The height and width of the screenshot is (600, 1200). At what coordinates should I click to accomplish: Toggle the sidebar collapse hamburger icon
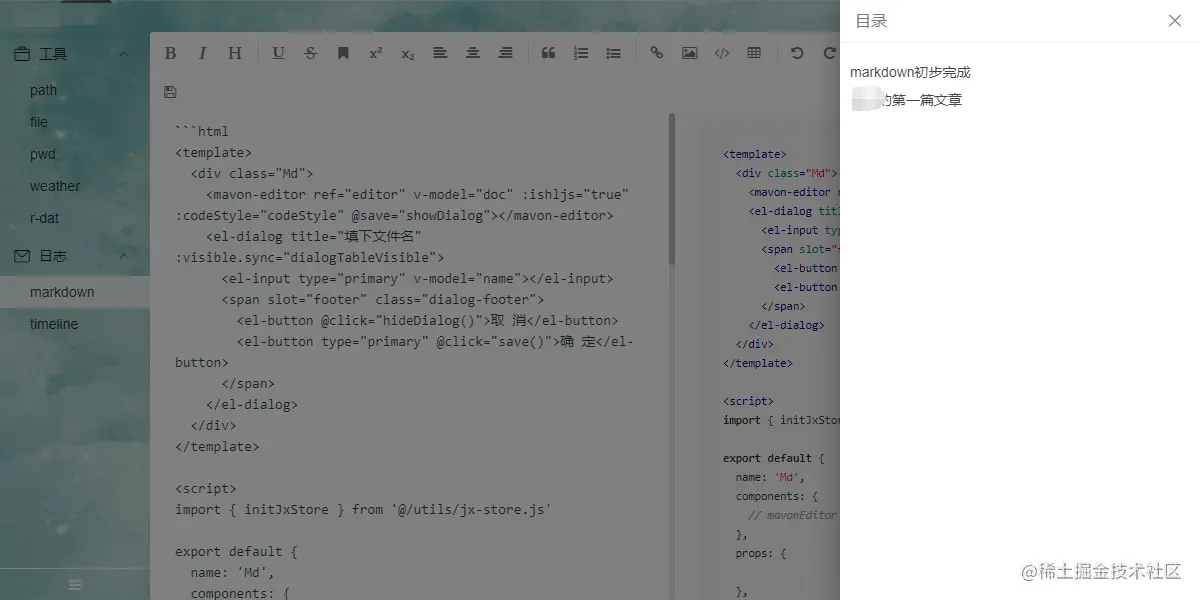[75, 585]
